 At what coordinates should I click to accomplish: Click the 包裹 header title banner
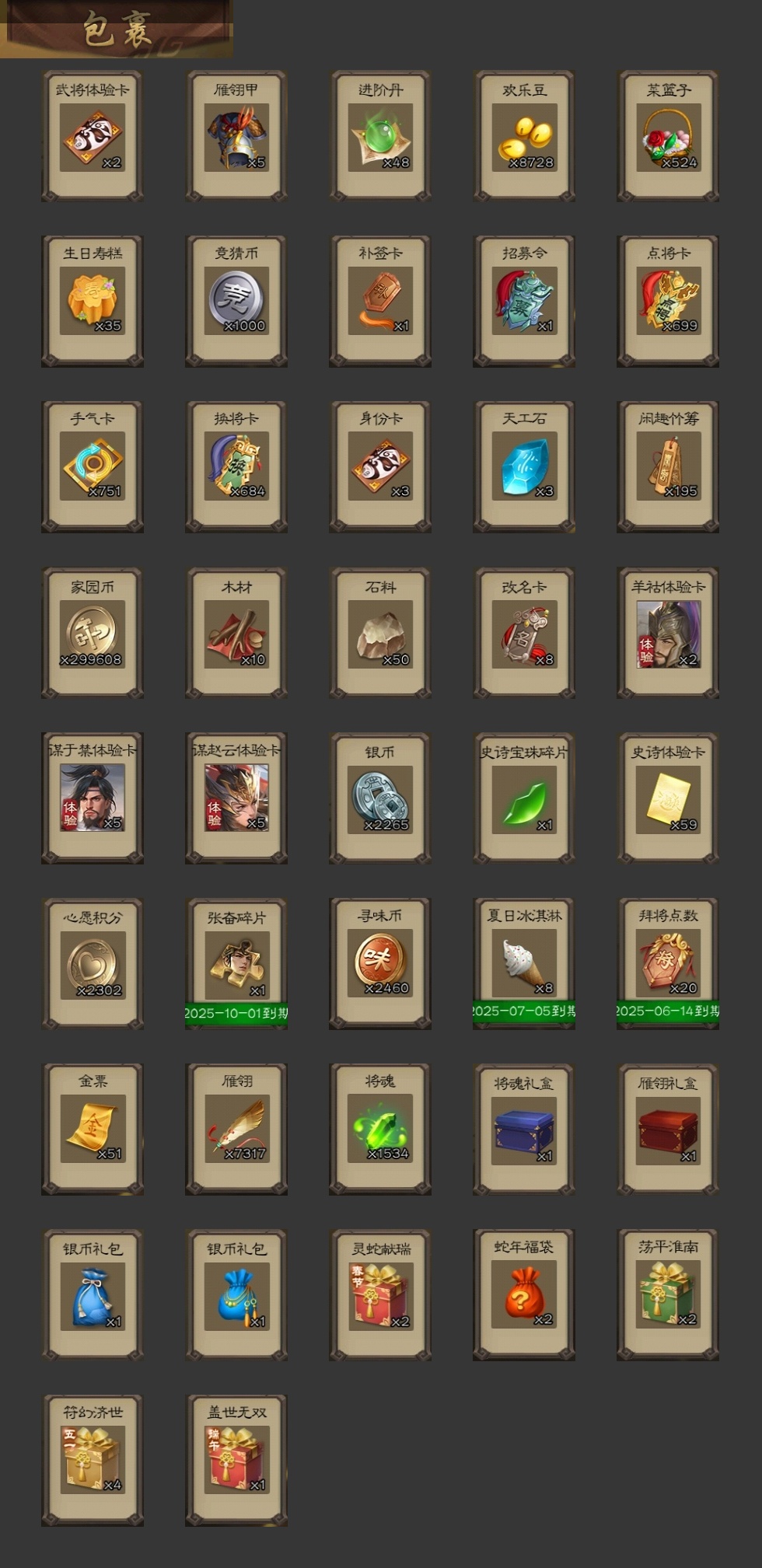[x=117, y=30]
